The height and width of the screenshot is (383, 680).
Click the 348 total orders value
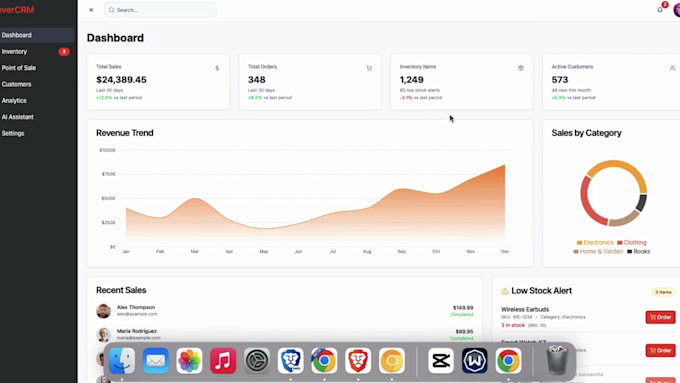[257, 80]
